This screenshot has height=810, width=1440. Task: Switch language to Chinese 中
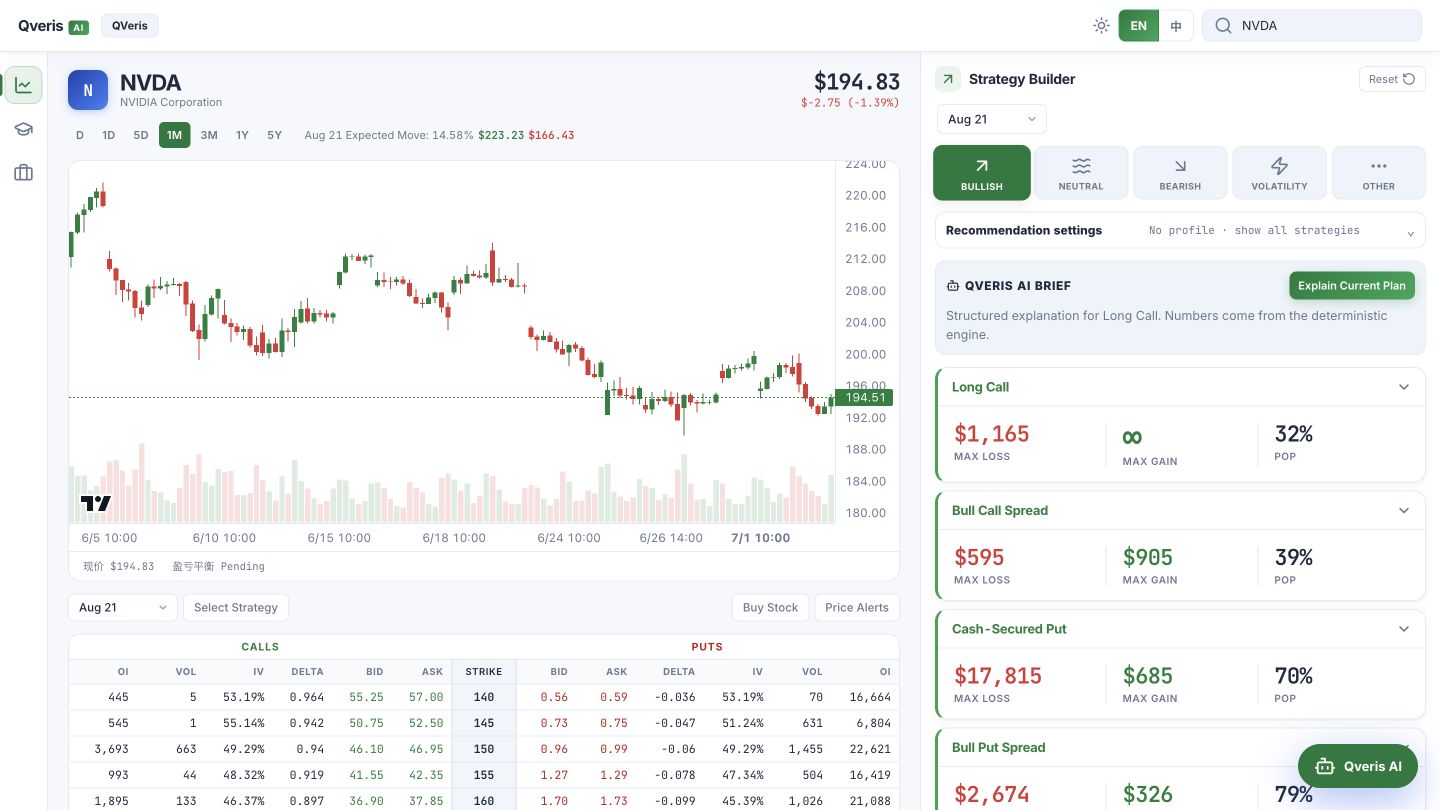click(1176, 26)
